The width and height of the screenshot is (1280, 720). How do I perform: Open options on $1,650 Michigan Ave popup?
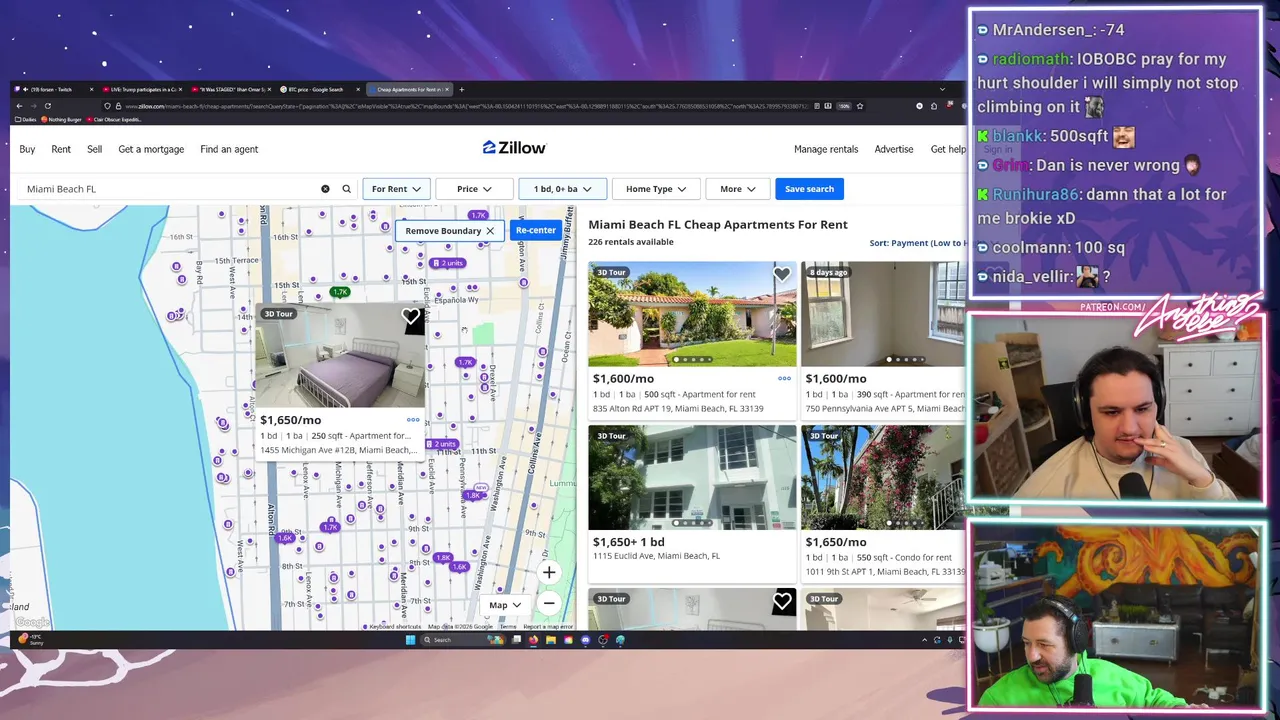(x=413, y=420)
